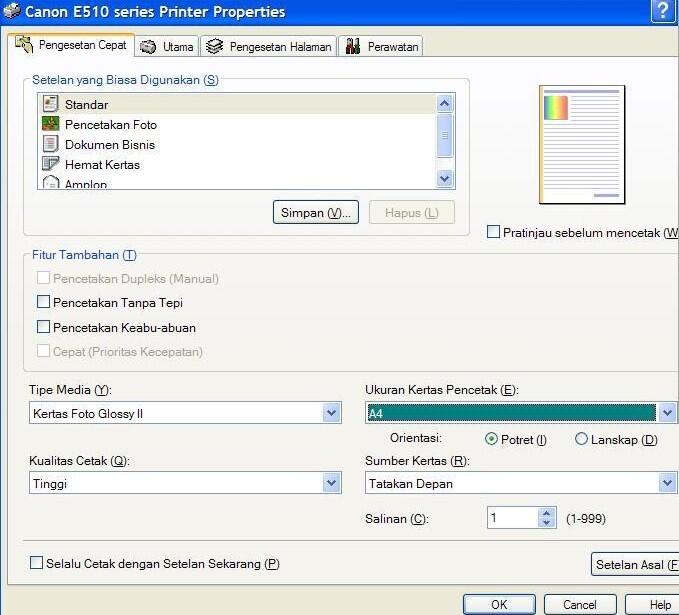The image size is (679, 615).
Task: Open the Kualitas Cetak dropdown
Action: point(185,483)
